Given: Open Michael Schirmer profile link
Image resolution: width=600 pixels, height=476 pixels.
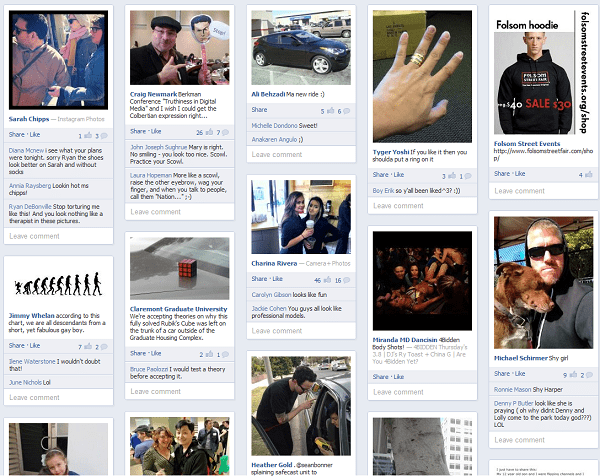Looking at the screenshot, I should point(520,358).
